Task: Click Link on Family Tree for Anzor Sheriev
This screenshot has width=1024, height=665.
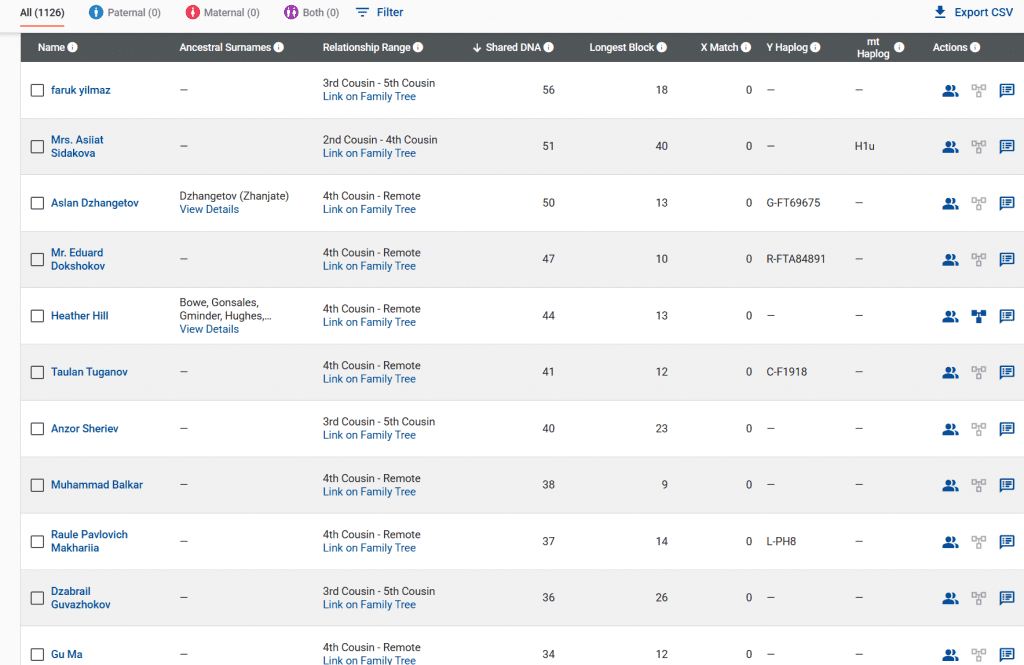Action: [x=369, y=435]
